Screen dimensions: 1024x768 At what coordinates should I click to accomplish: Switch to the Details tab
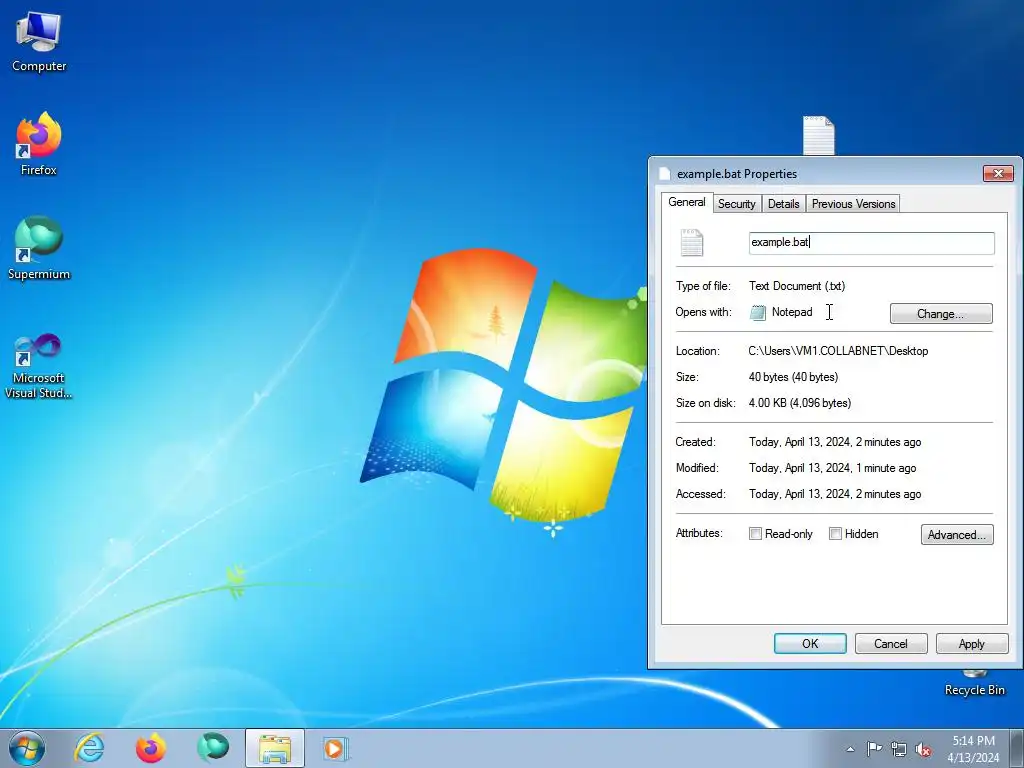[x=784, y=204]
